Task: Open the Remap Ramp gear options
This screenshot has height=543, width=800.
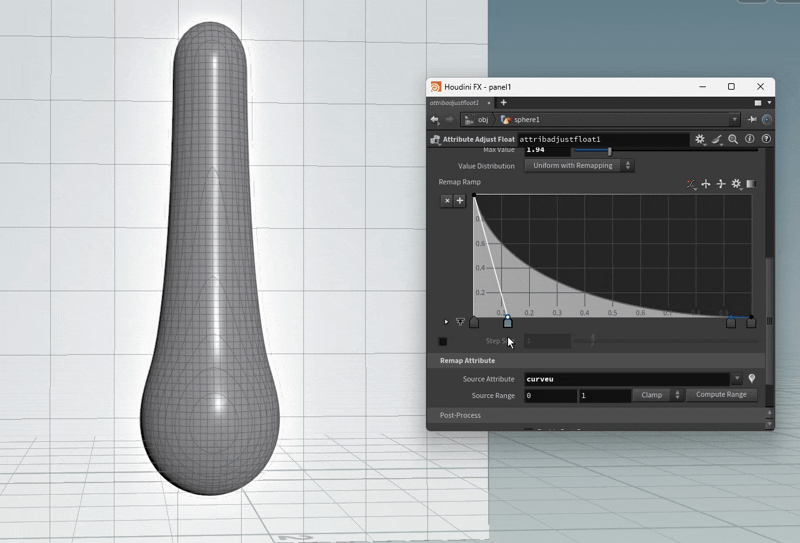Action: 736,184
